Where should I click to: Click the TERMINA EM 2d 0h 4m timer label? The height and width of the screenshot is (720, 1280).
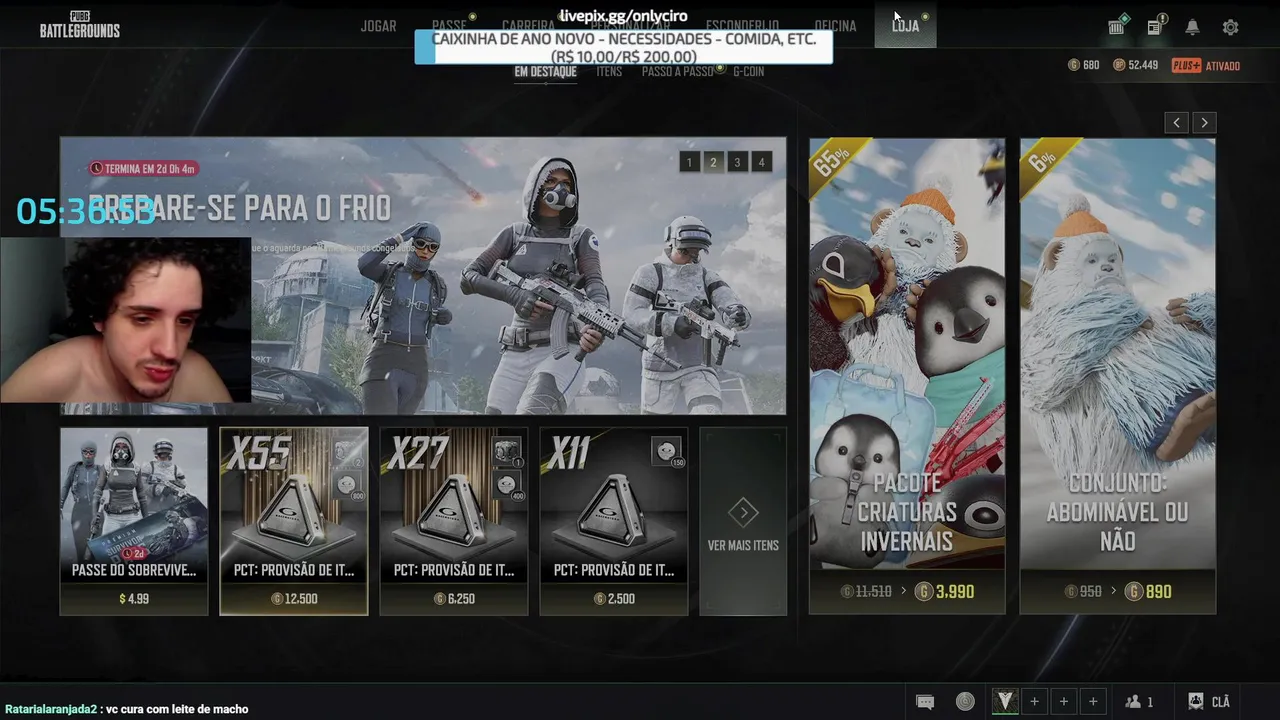coord(143,168)
